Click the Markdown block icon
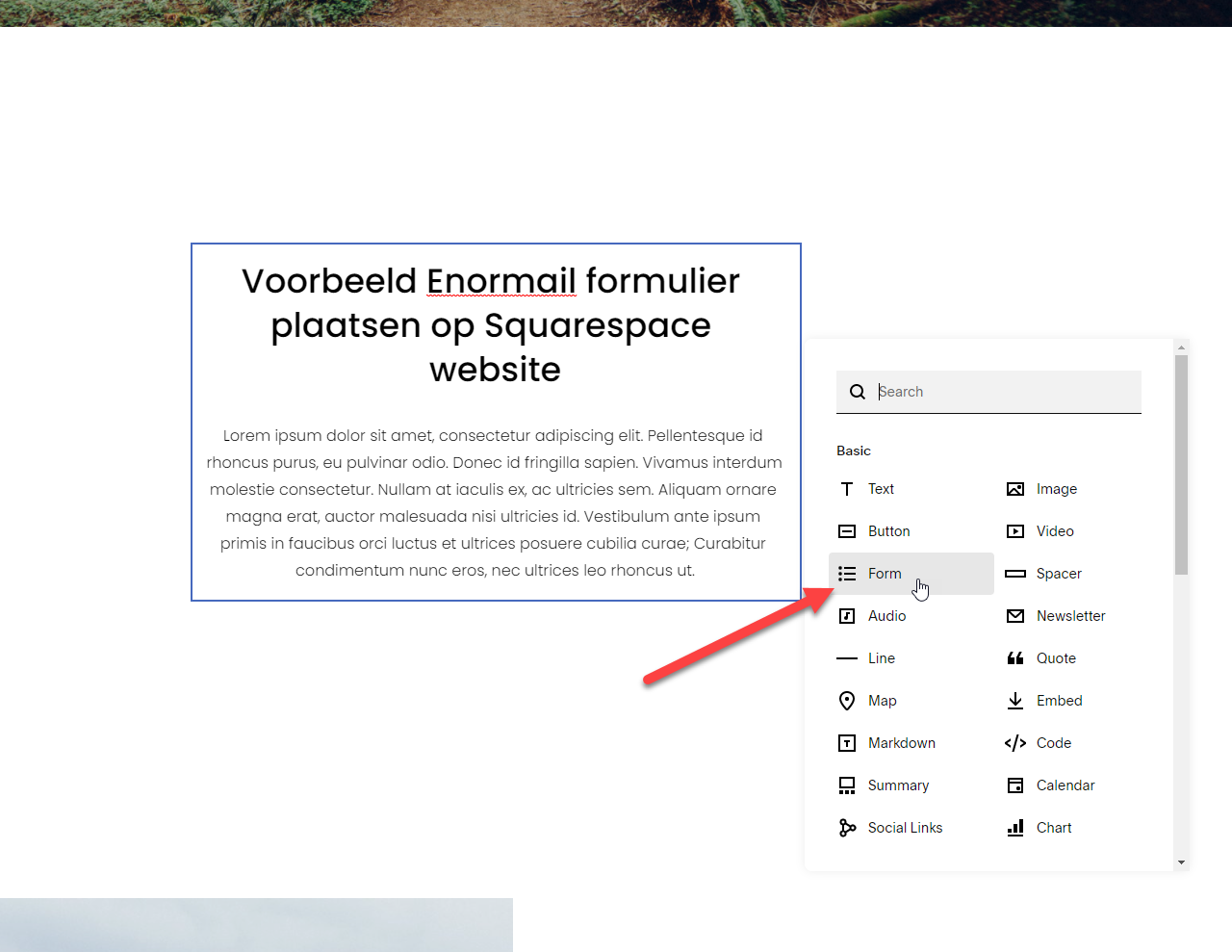 [847, 743]
